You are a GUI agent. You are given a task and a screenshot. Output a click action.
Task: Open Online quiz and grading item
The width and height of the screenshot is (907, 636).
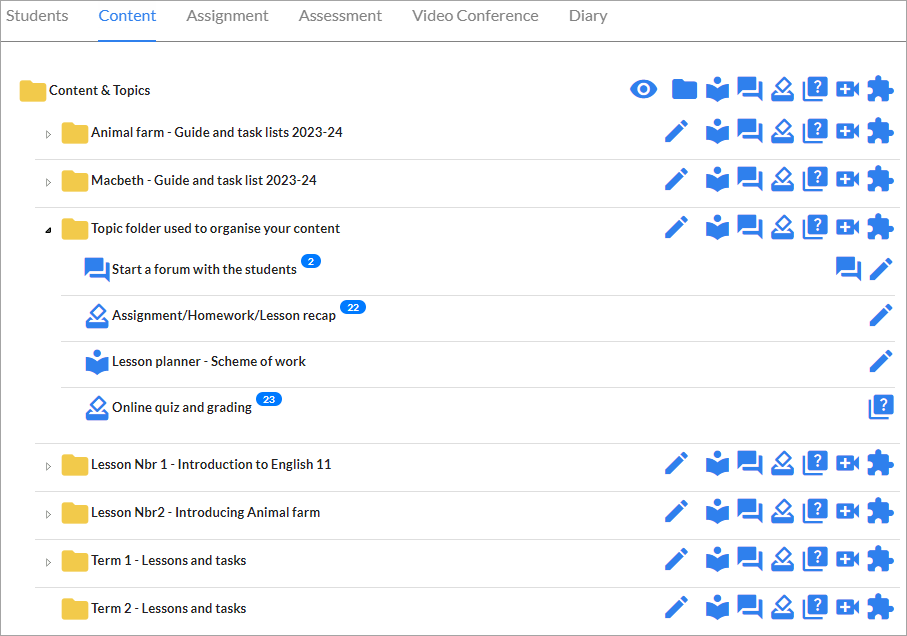tap(182, 408)
